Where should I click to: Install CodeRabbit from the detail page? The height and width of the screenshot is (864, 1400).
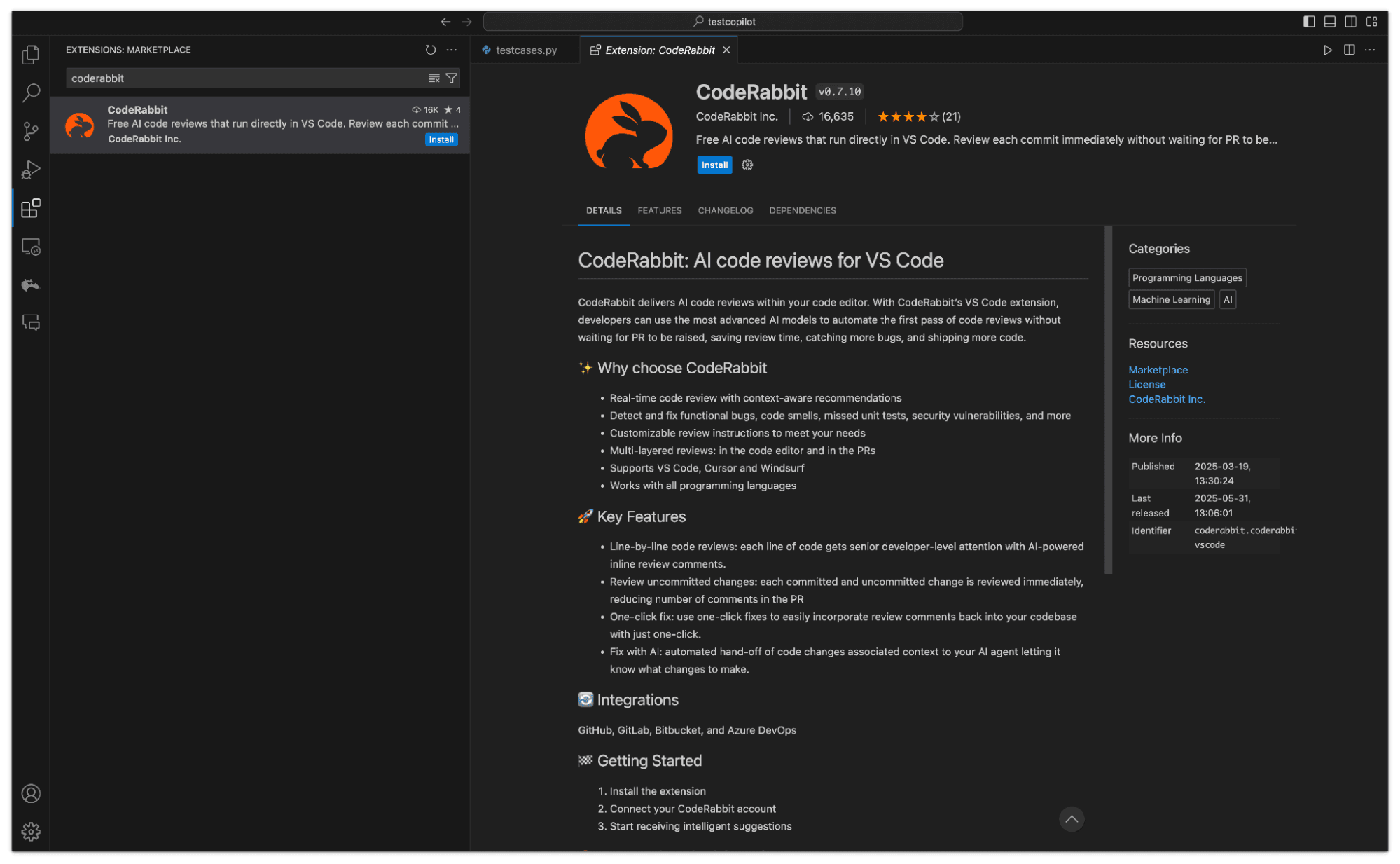coord(714,165)
